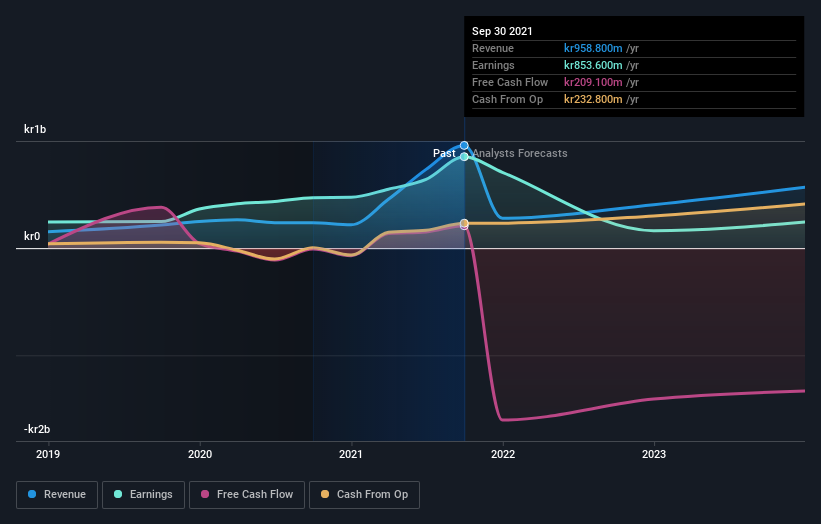This screenshot has height=524, width=821.
Task: Click the kr853.600m earnings value
Action: click(593, 65)
